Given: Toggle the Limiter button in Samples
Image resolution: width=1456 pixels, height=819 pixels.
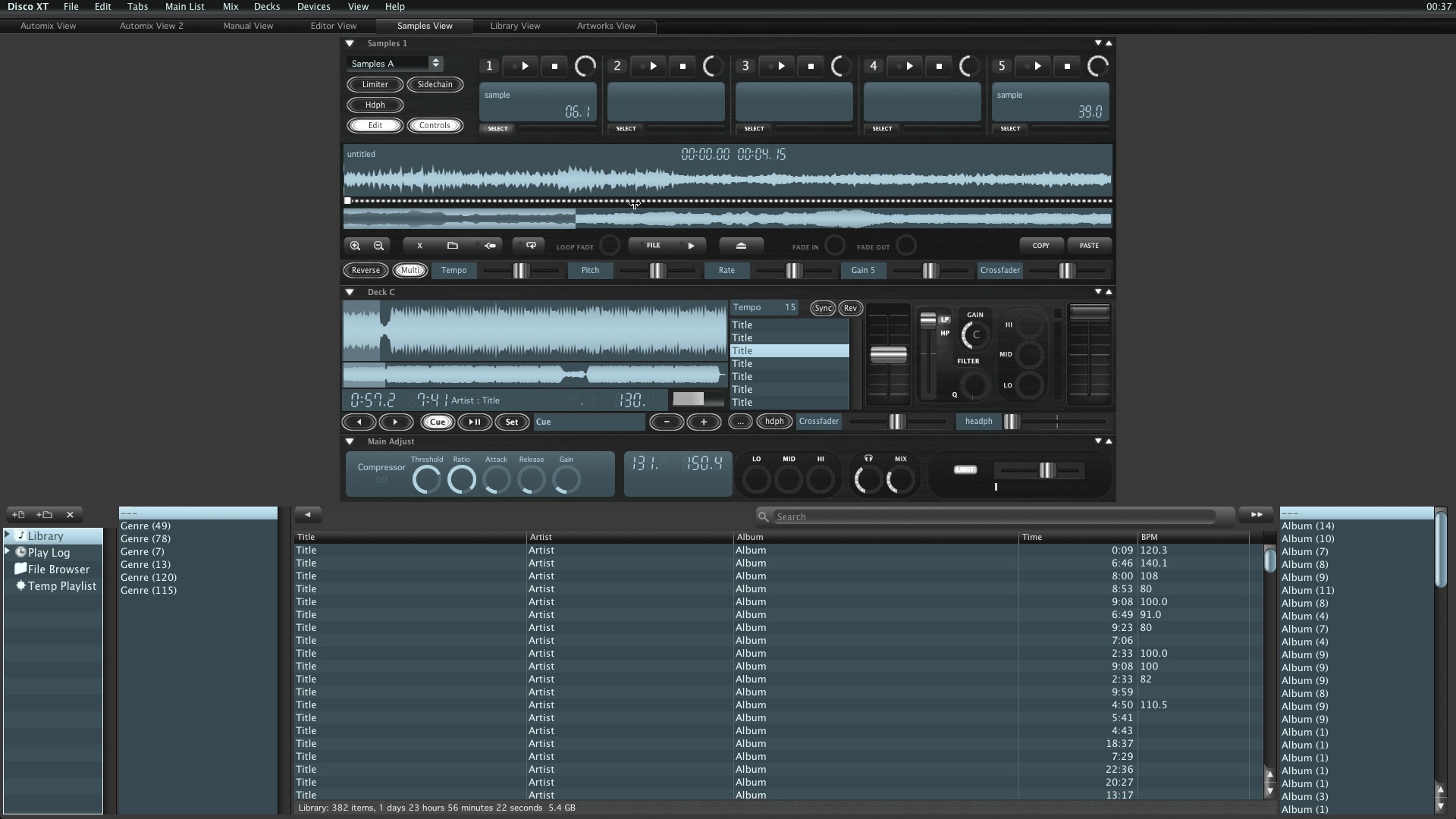Looking at the screenshot, I should [x=375, y=84].
